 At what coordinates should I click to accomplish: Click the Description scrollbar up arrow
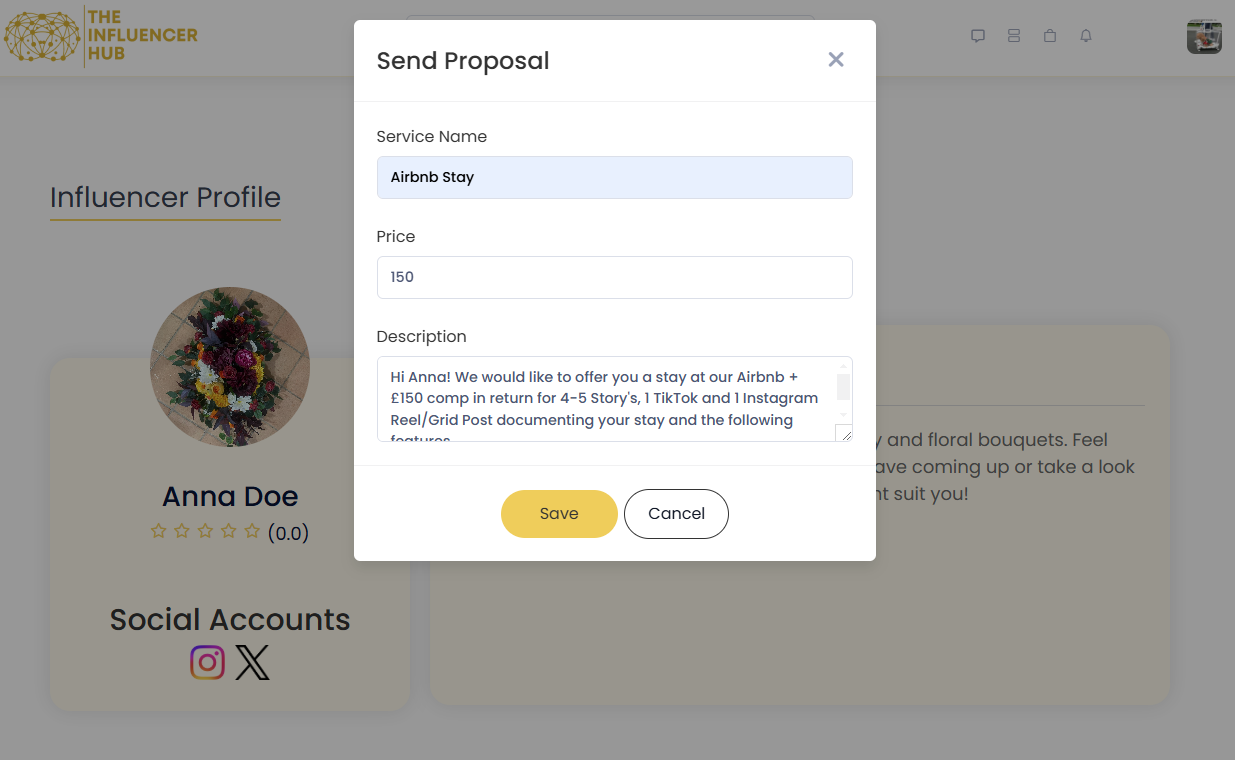(x=843, y=365)
